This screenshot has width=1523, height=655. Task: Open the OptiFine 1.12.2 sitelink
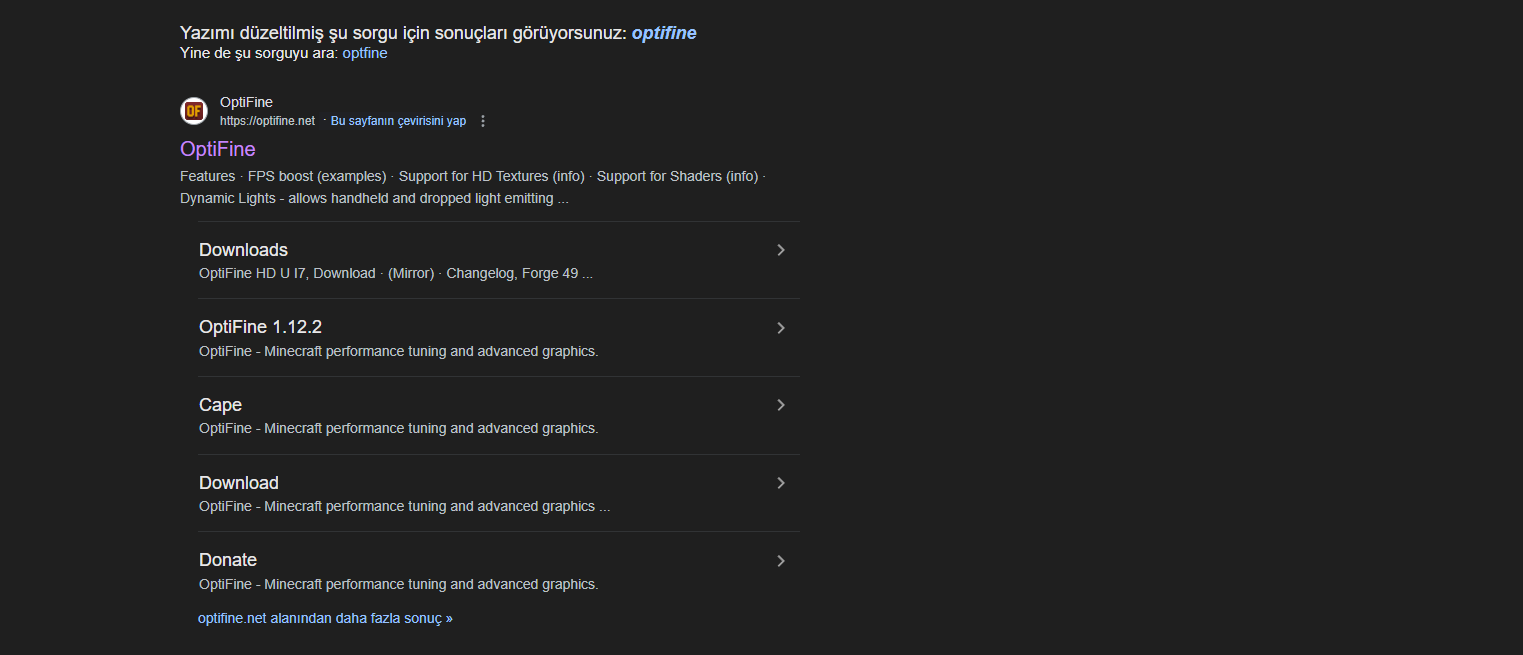coord(260,327)
